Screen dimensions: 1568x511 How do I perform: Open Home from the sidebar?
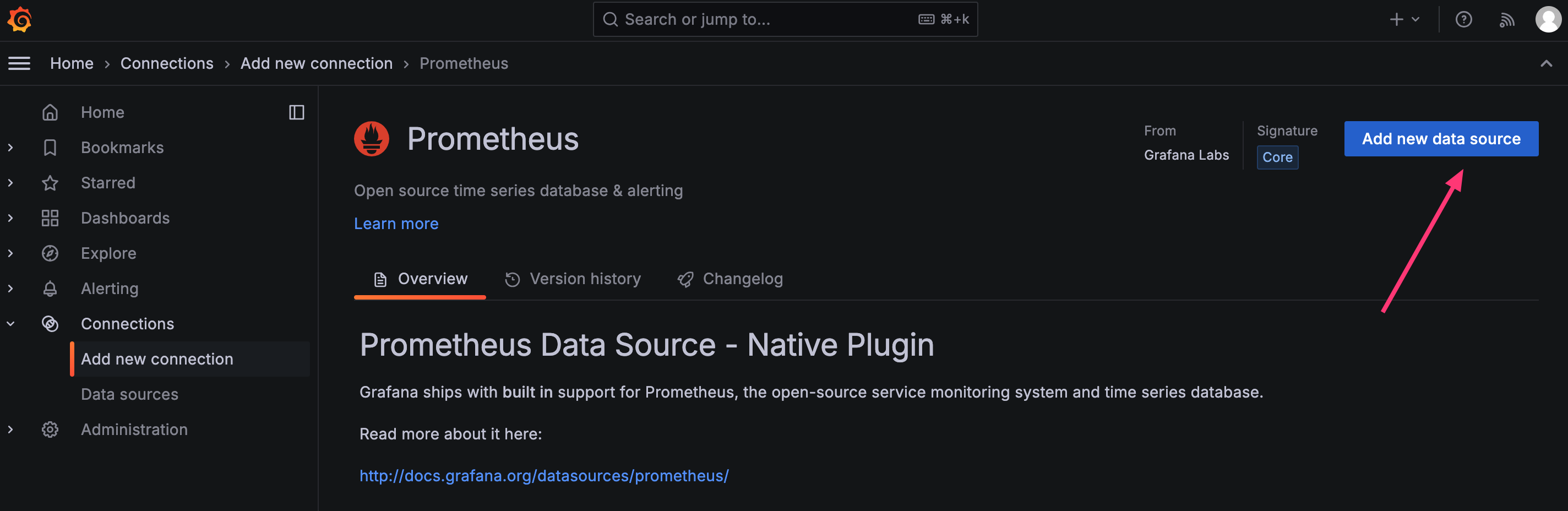[103, 113]
